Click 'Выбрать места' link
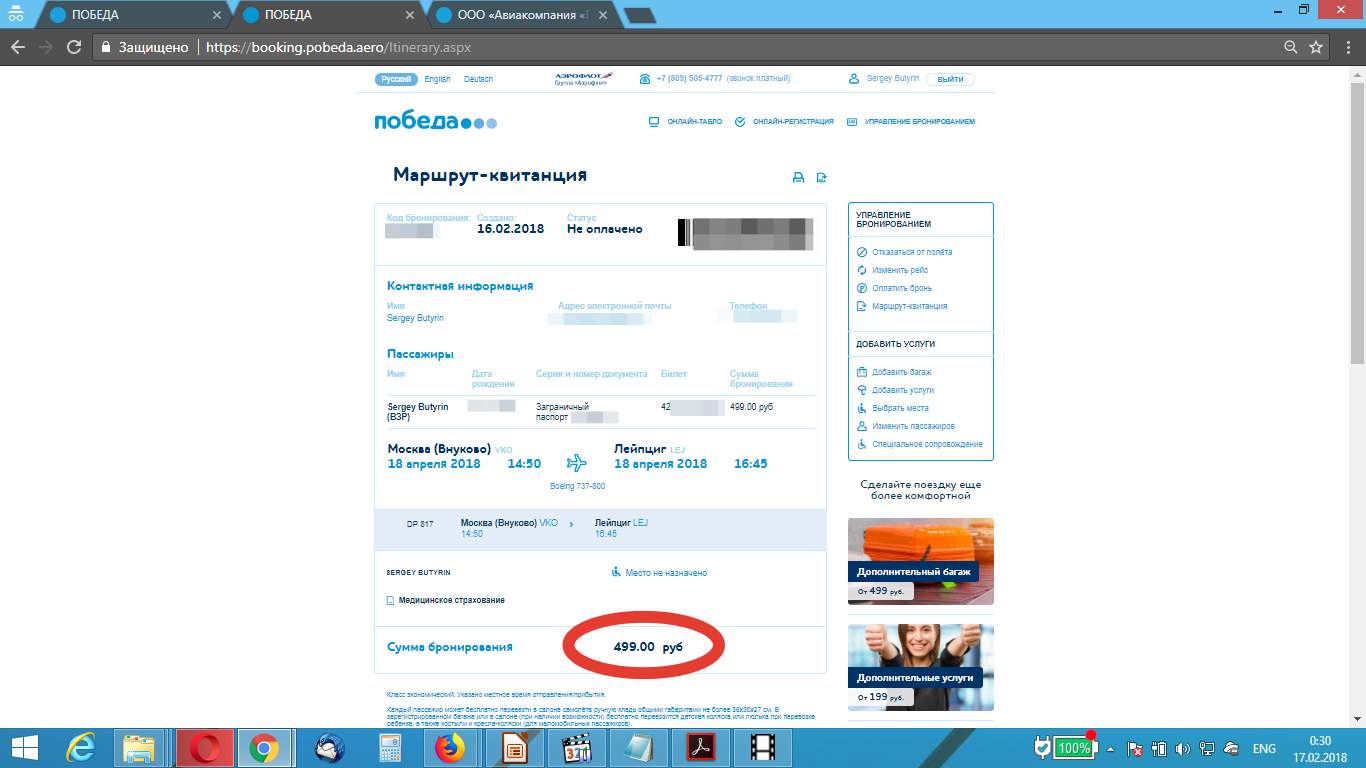The height and width of the screenshot is (768, 1366). [900, 408]
